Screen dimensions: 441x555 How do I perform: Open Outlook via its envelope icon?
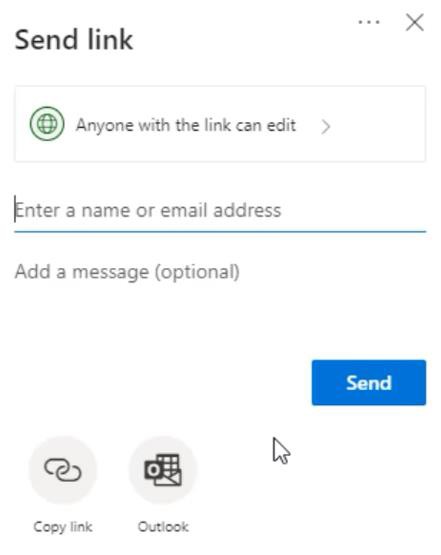tap(163, 470)
